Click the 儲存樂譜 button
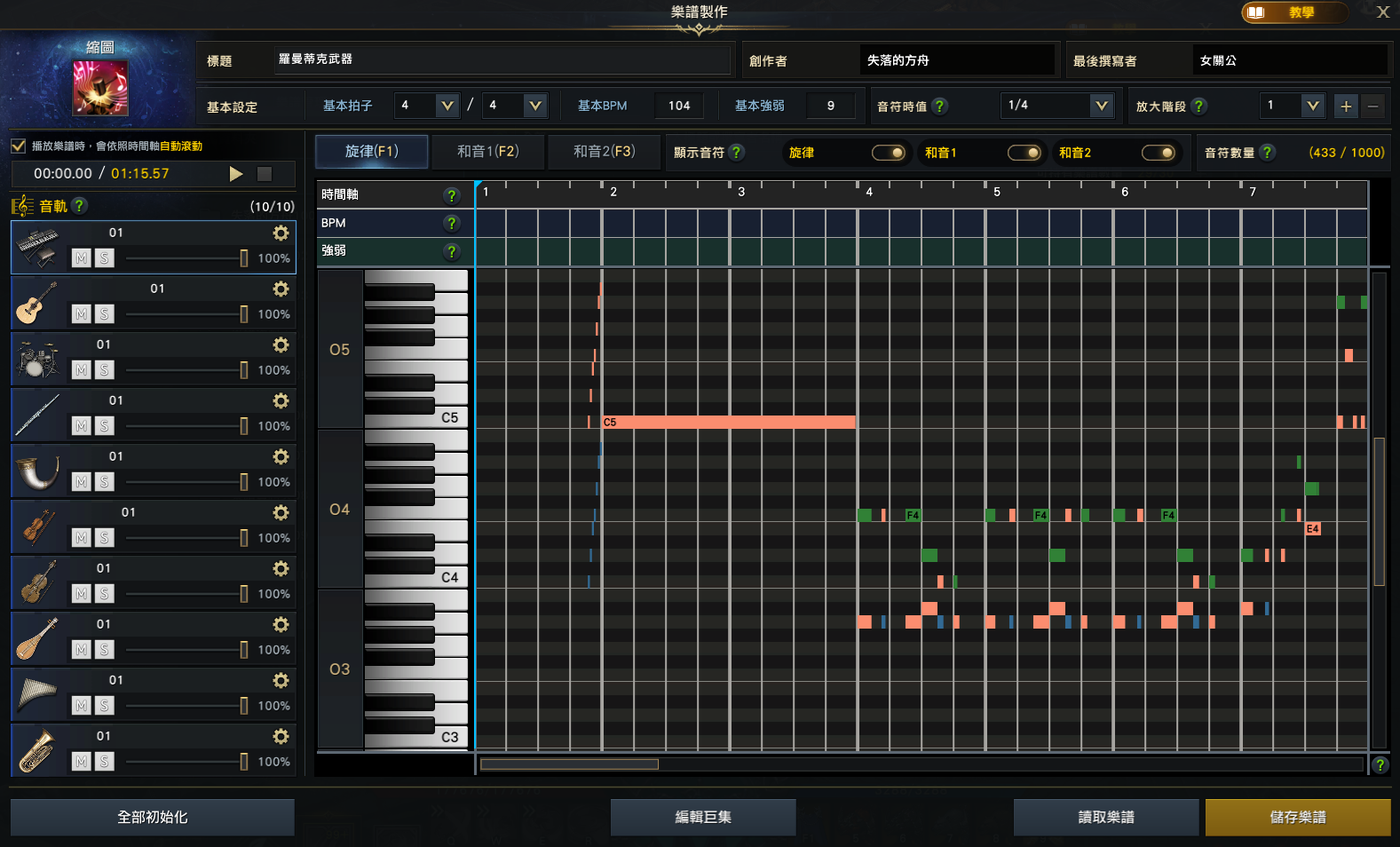Image resolution: width=1400 pixels, height=847 pixels. pyautogui.click(x=1297, y=817)
